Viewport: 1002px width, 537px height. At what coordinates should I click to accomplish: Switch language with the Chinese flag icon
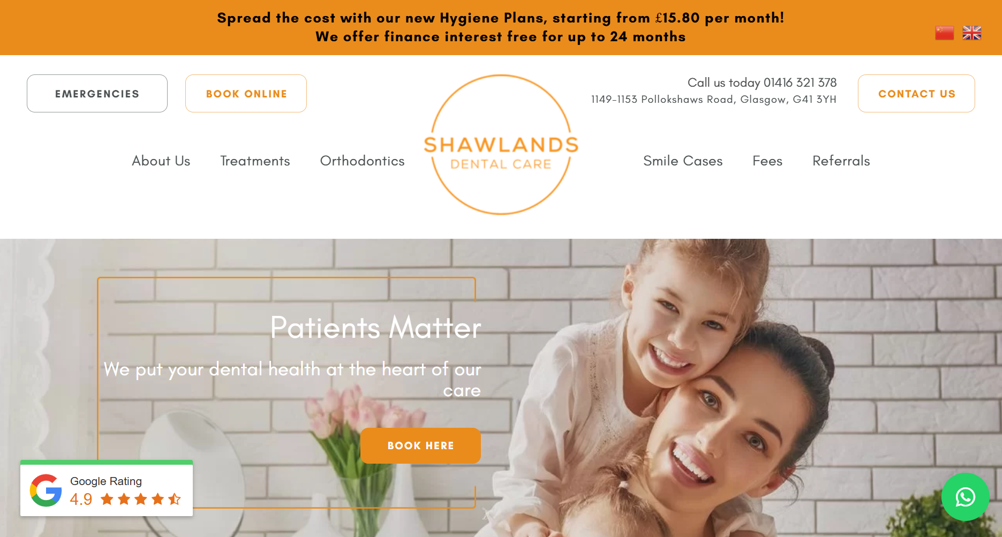pos(944,33)
